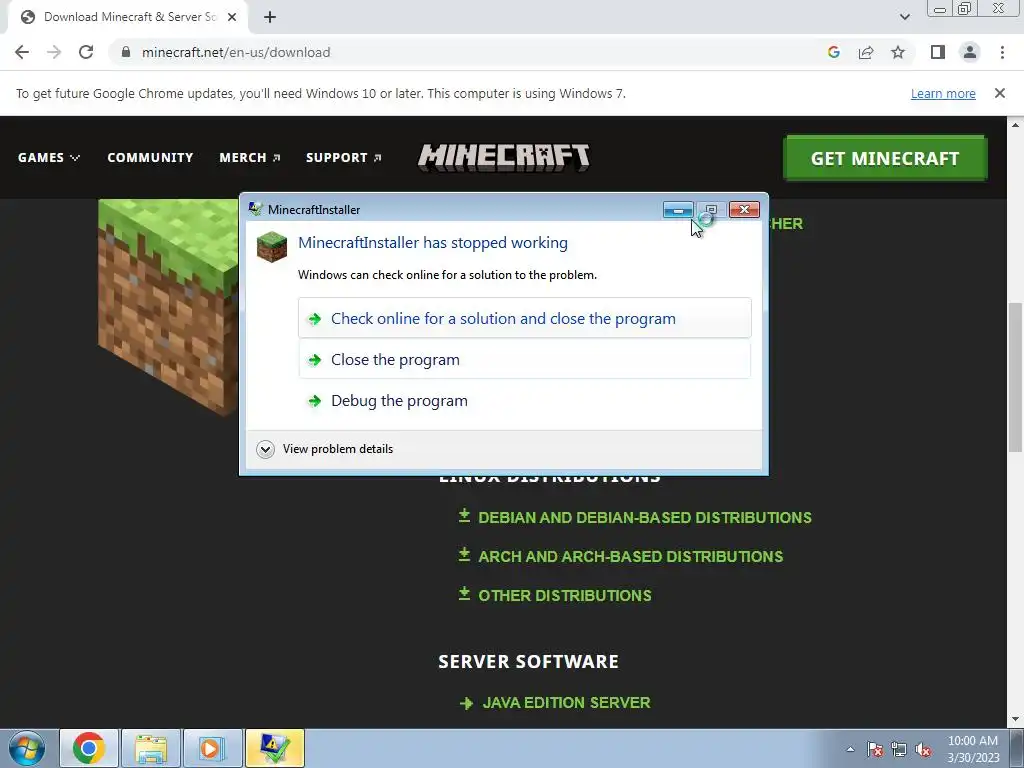Click the GET MINECRAFT button

pos(885,158)
